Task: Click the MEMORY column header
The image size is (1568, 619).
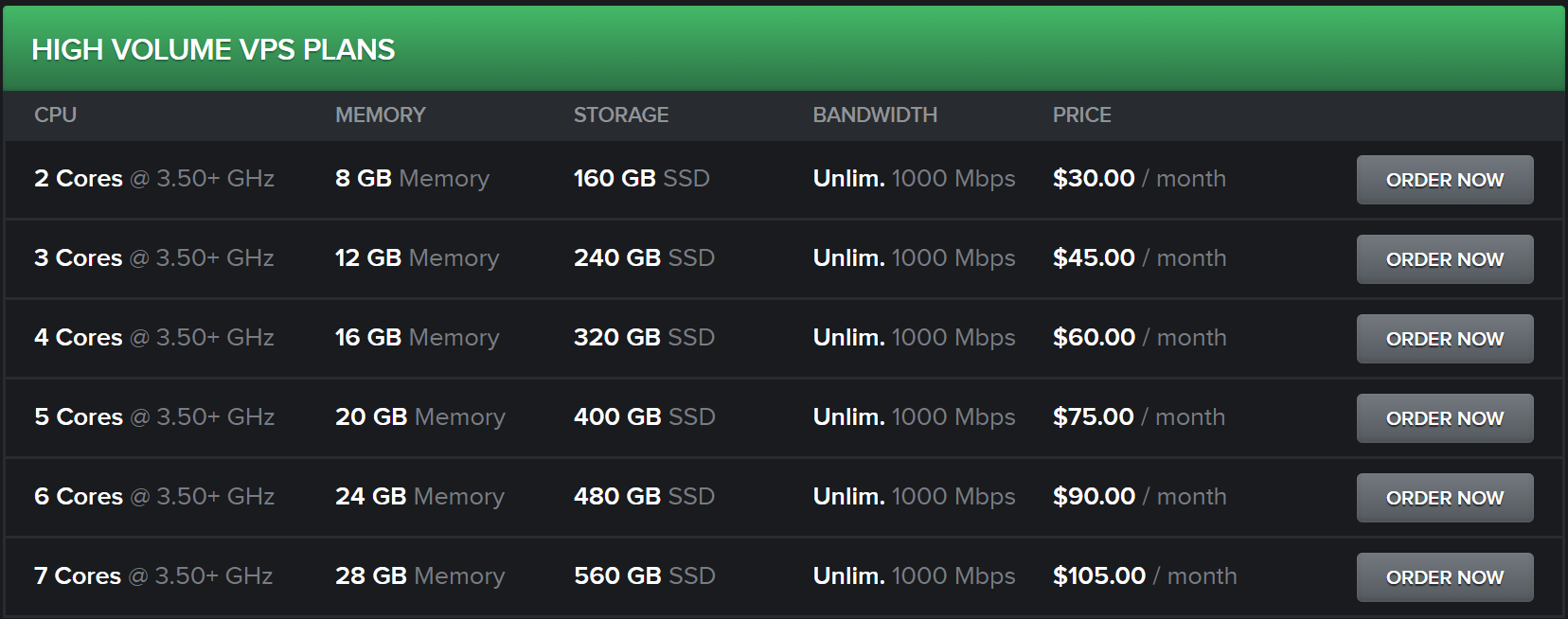Action: pos(381,115)
